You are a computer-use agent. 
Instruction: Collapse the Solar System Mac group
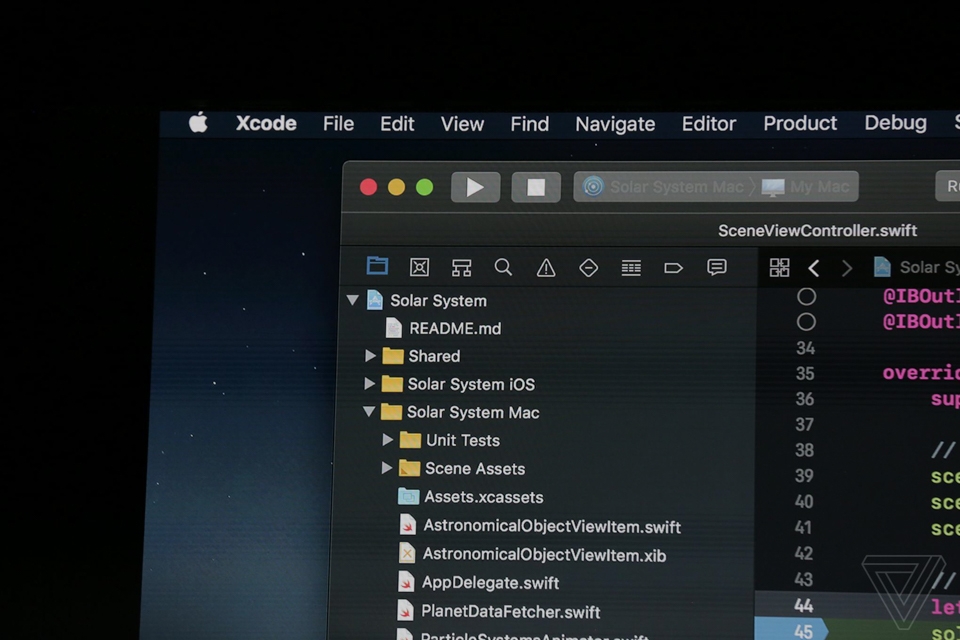[x=370, y=412]
